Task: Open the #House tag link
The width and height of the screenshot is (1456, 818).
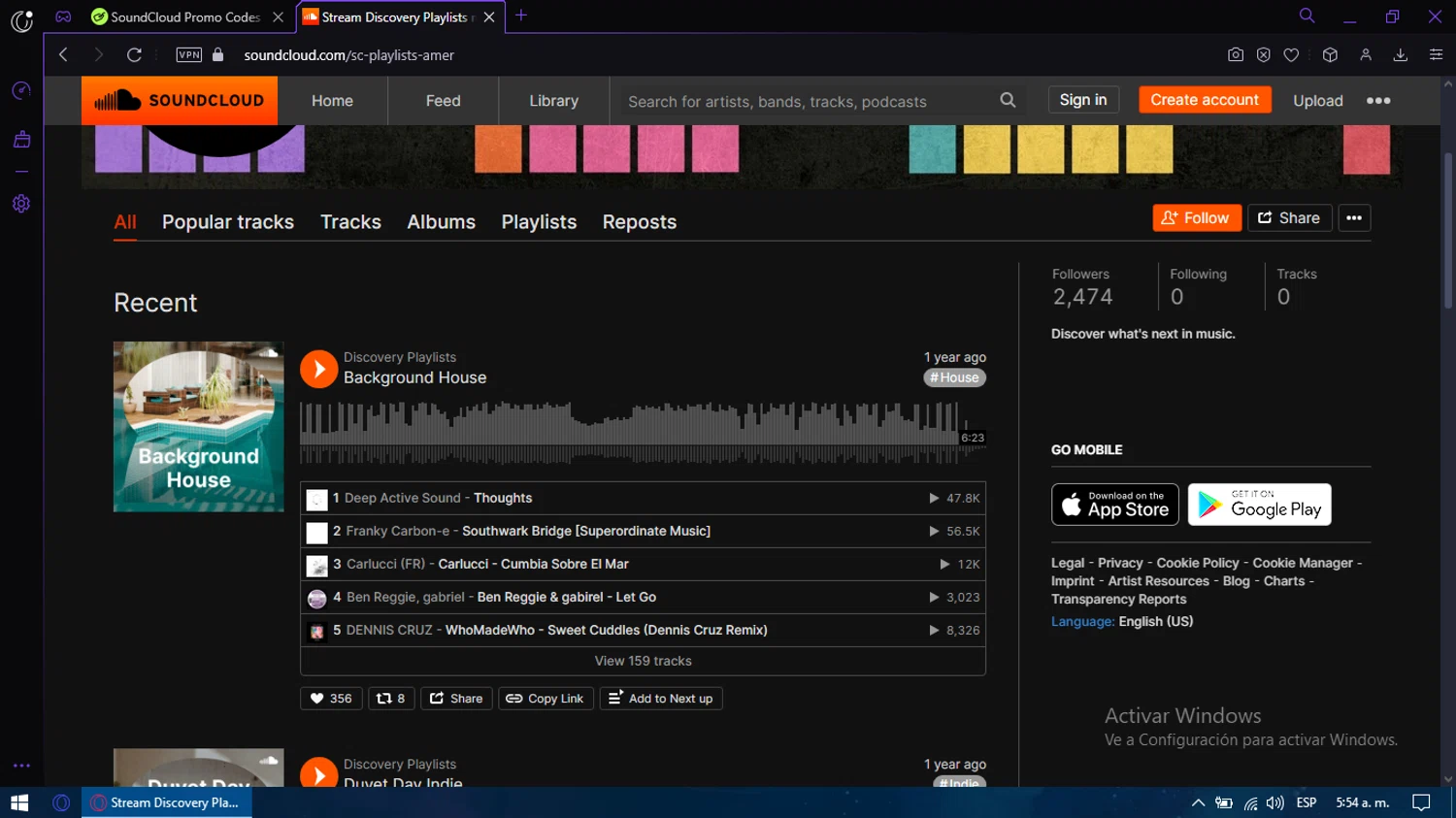Action: tap(954, 377)
